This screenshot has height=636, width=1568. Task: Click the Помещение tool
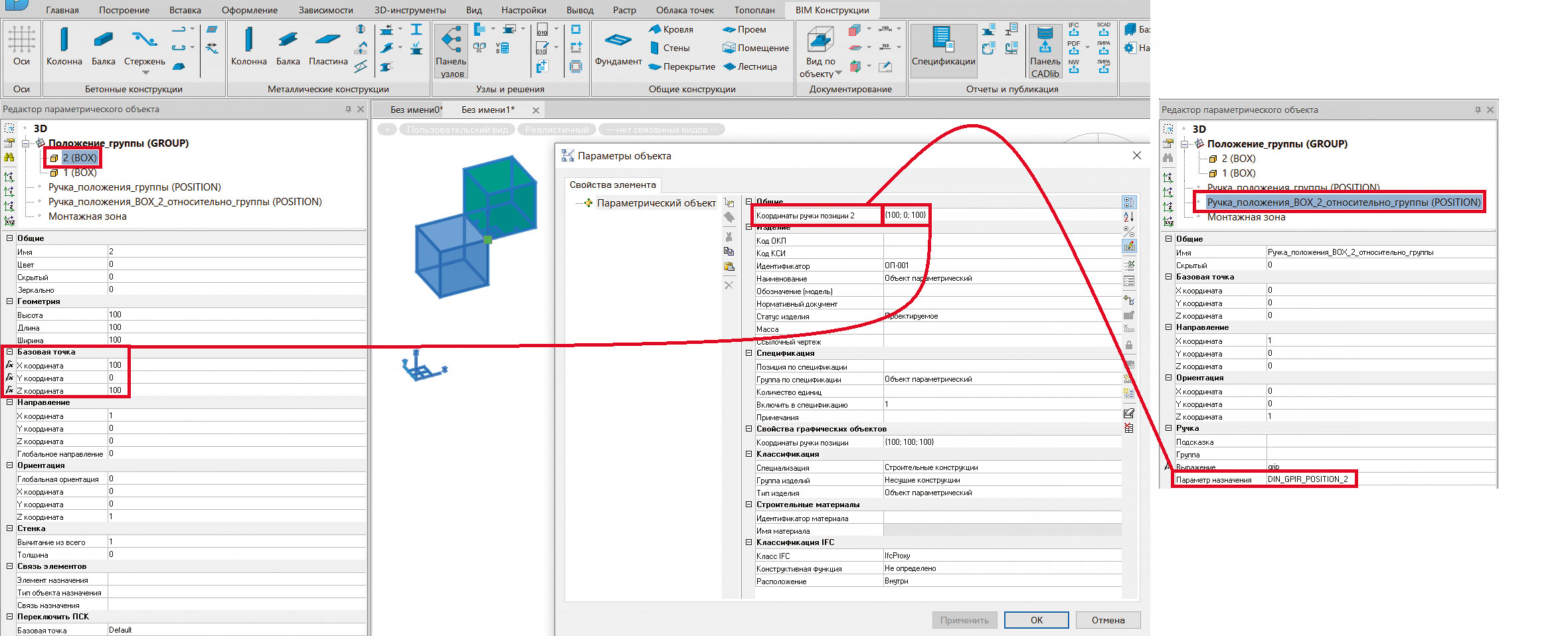756,48
